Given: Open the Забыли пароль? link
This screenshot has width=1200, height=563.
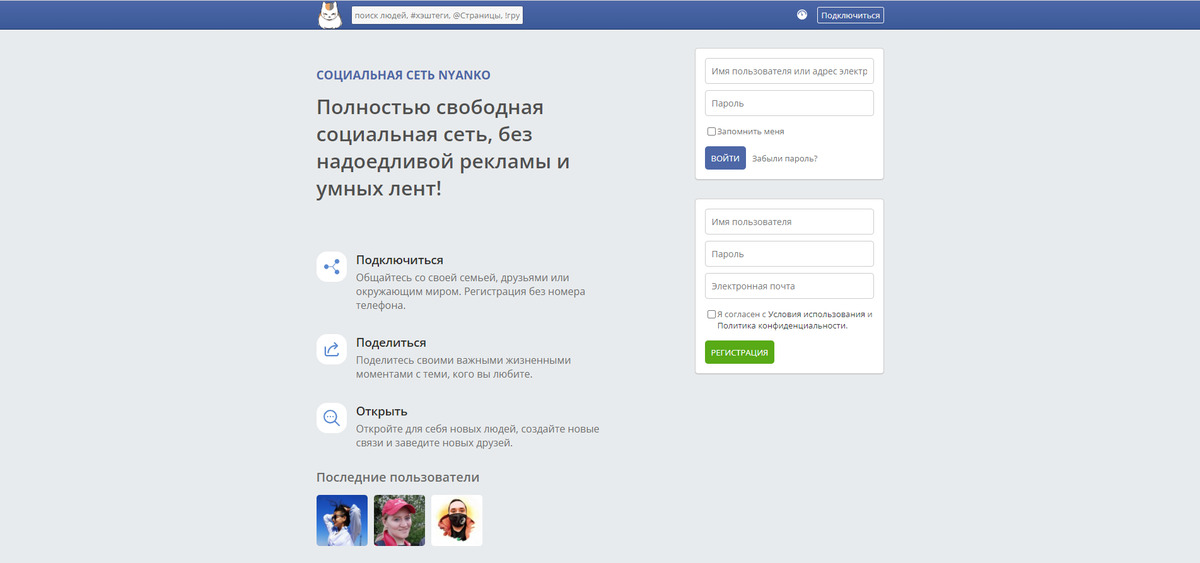Looking at the screenshot, I should [784, 158].
